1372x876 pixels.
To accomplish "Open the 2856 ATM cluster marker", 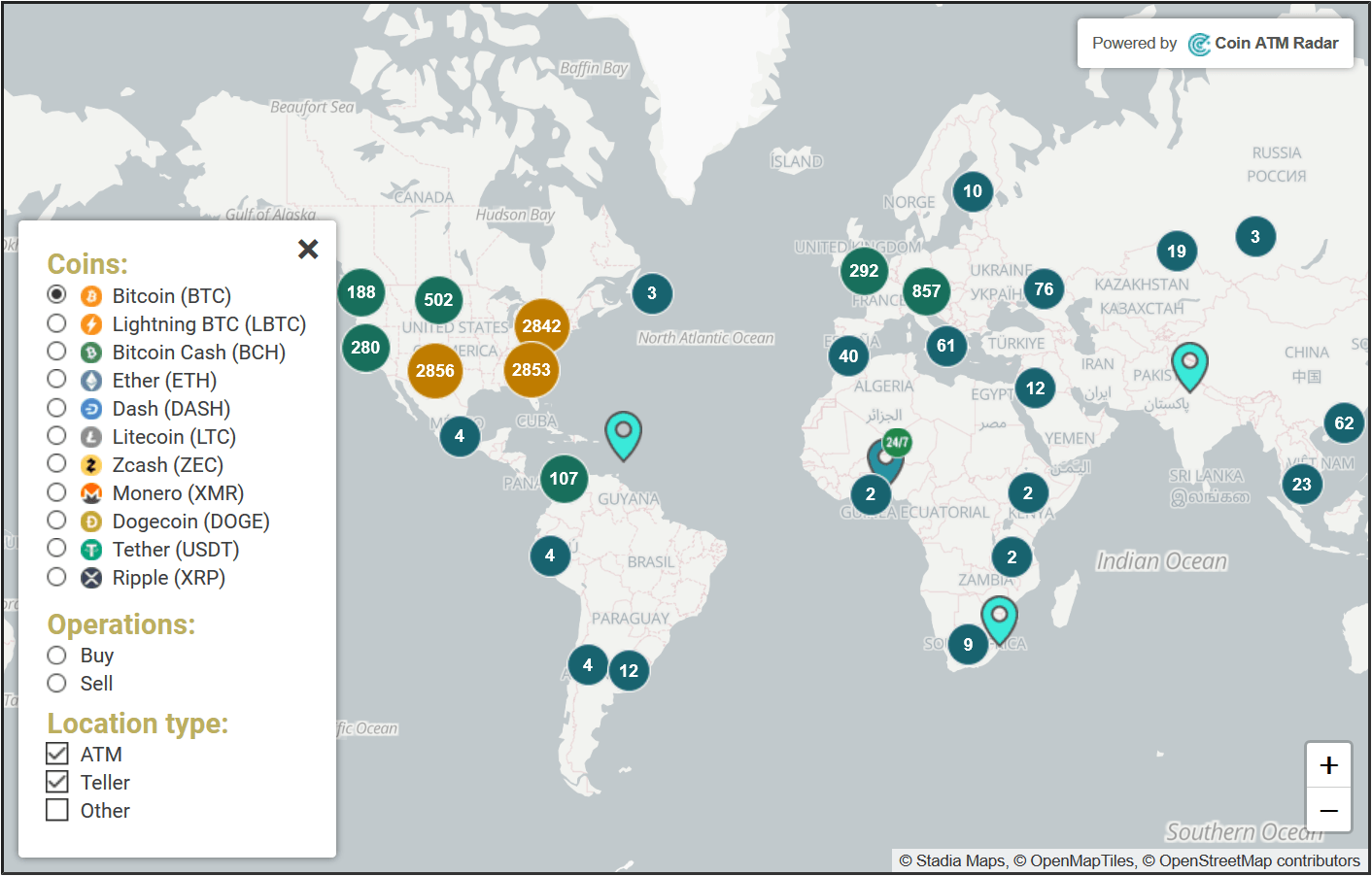I will click(435, 370).
